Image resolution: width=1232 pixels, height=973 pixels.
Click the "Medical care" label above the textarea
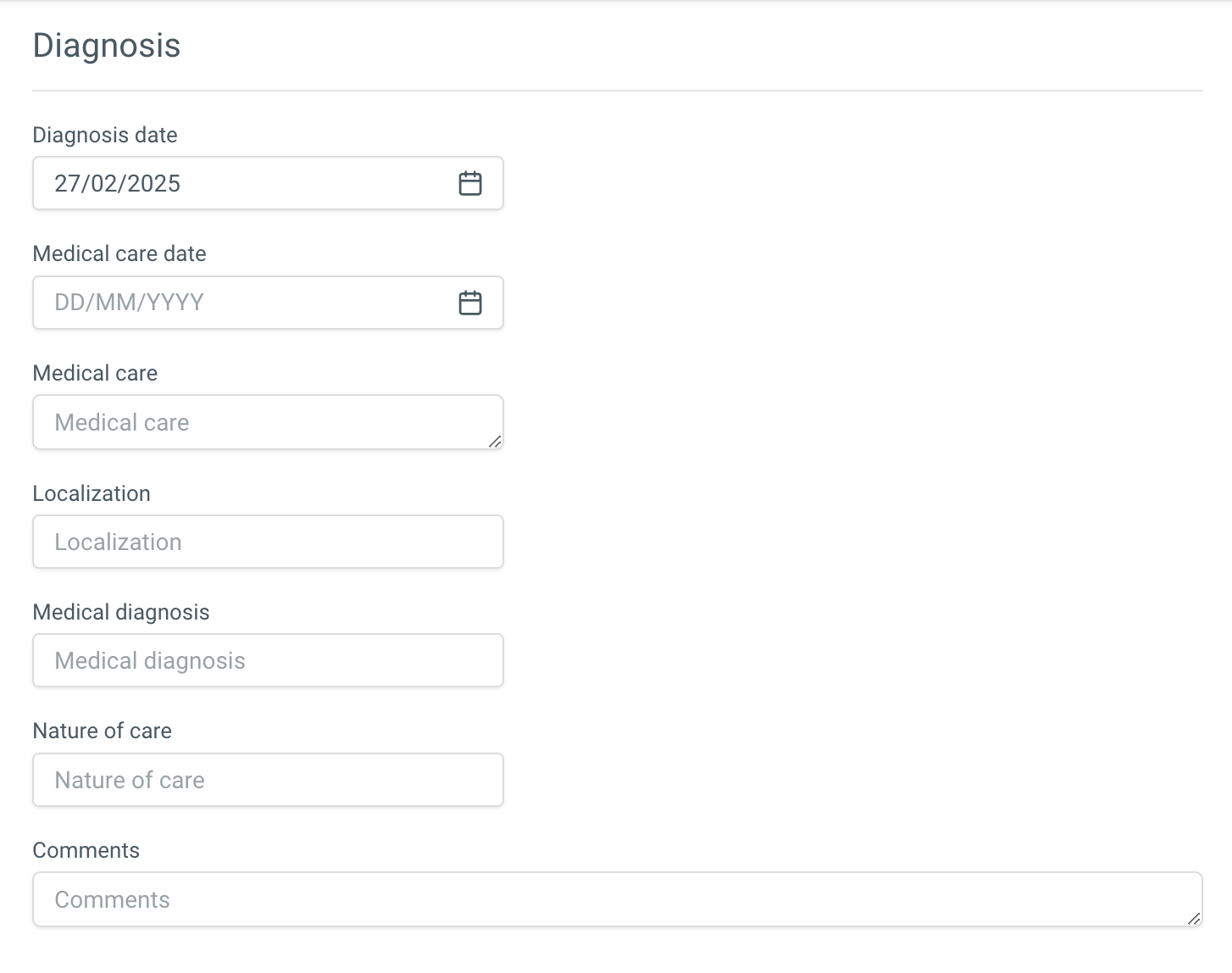(x=95, y=373)
